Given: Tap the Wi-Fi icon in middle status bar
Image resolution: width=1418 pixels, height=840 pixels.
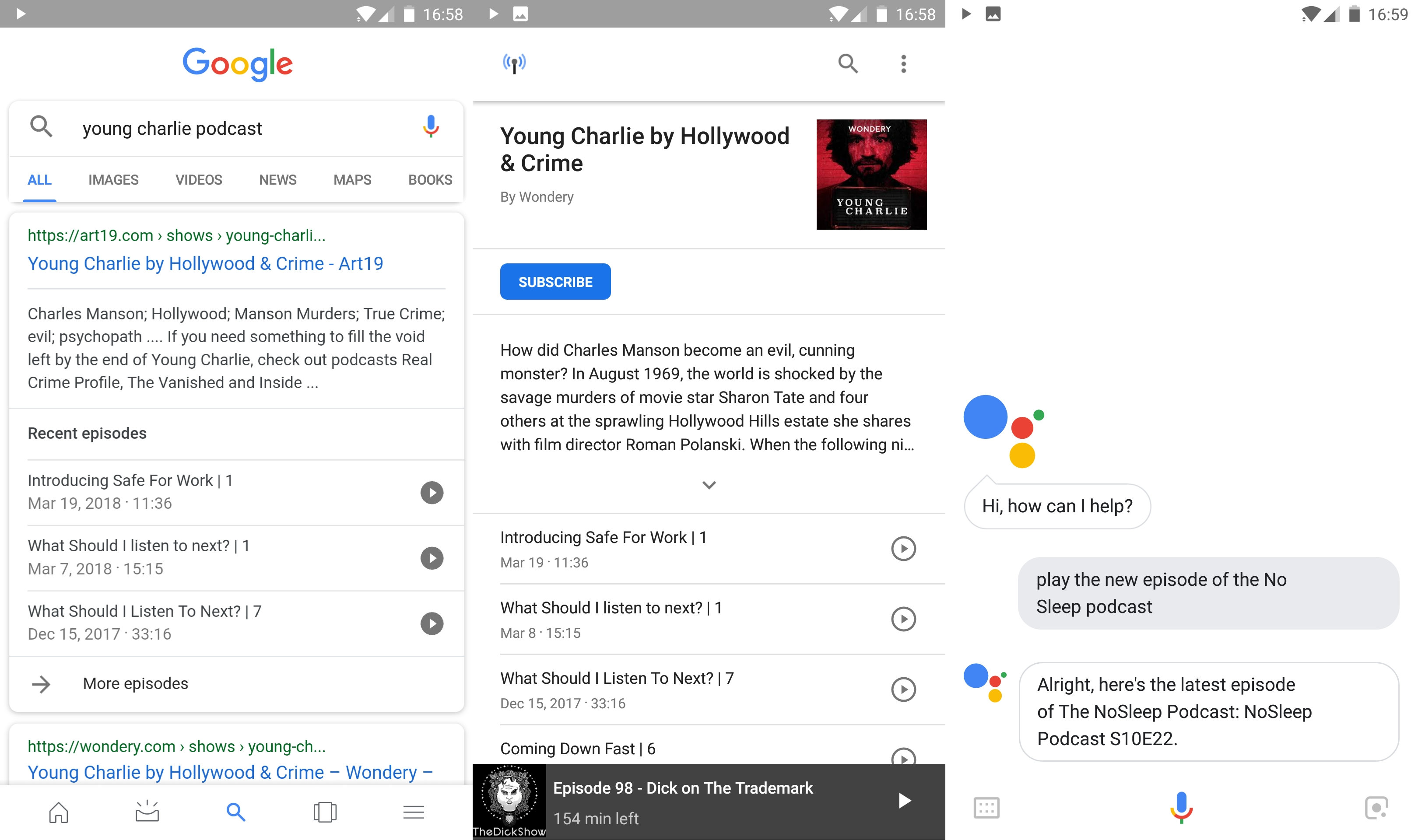Looking at the screenshot, I should click(839, 14).
